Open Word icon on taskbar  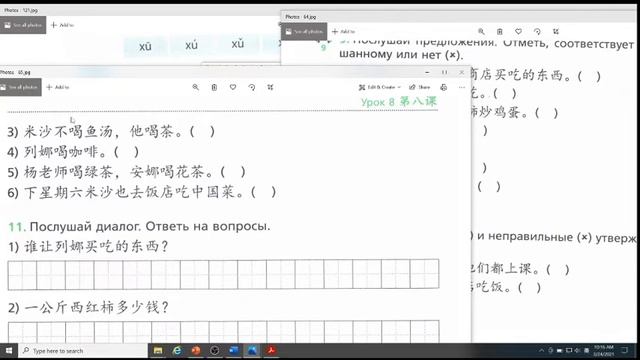(233, 350)
